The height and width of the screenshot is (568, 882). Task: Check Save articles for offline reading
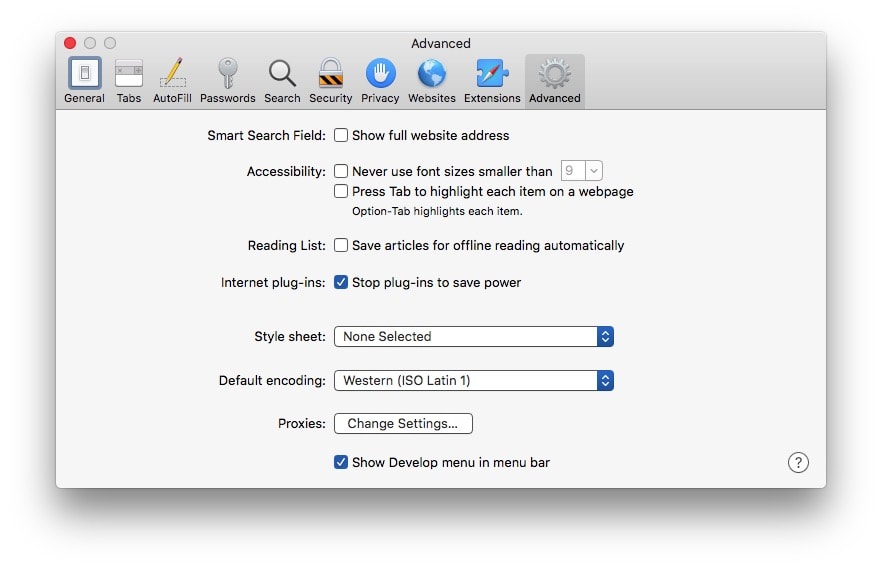(x=341, y=245)
